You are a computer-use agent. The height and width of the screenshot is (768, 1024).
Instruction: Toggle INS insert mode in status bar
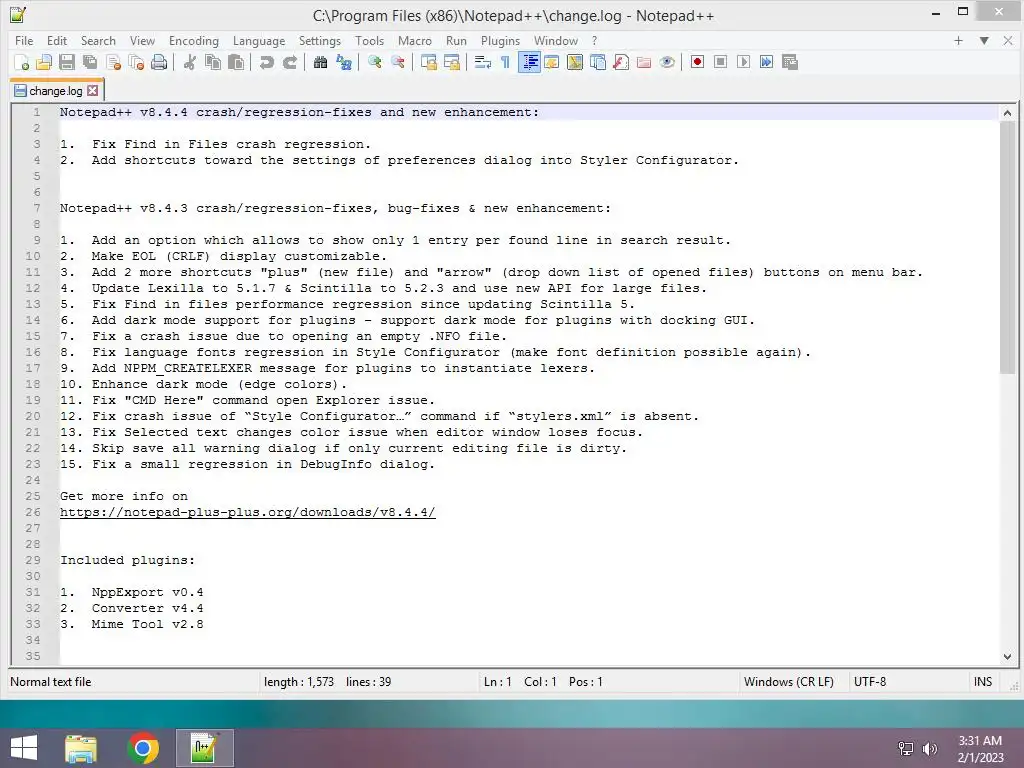(982, 682)
